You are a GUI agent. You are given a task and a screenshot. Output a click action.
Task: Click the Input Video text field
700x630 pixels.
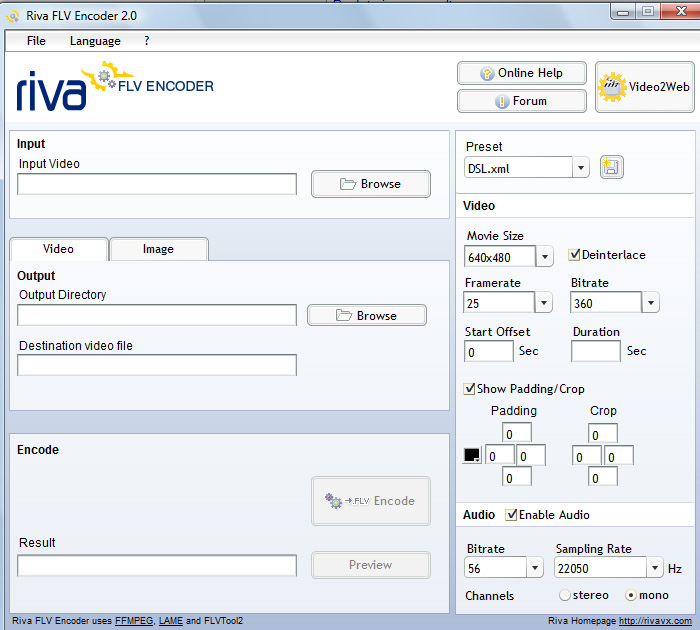(157, 184)
